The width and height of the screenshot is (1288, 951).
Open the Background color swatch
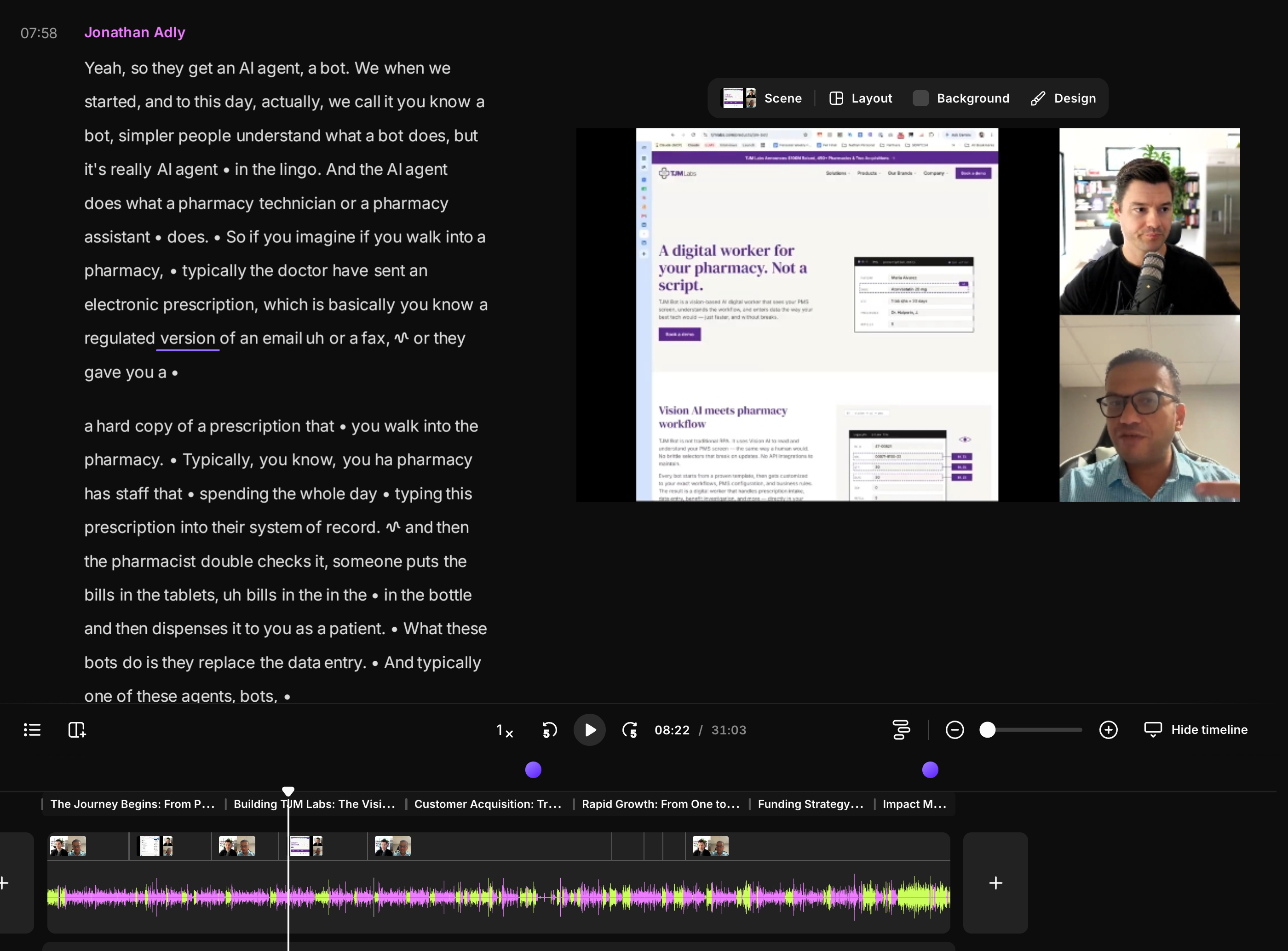(x=920, y=98)
